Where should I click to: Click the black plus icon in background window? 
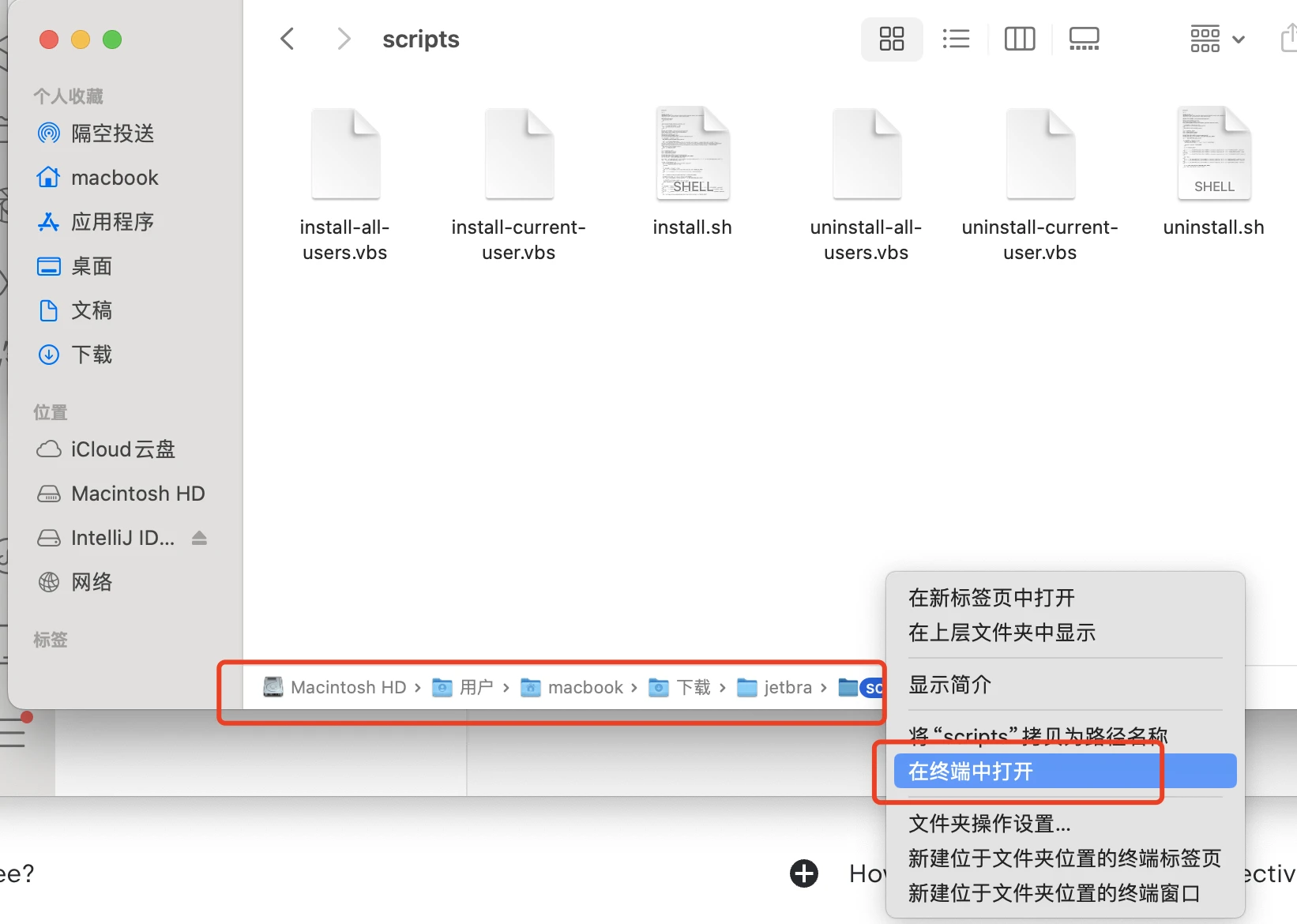[804, 873]
